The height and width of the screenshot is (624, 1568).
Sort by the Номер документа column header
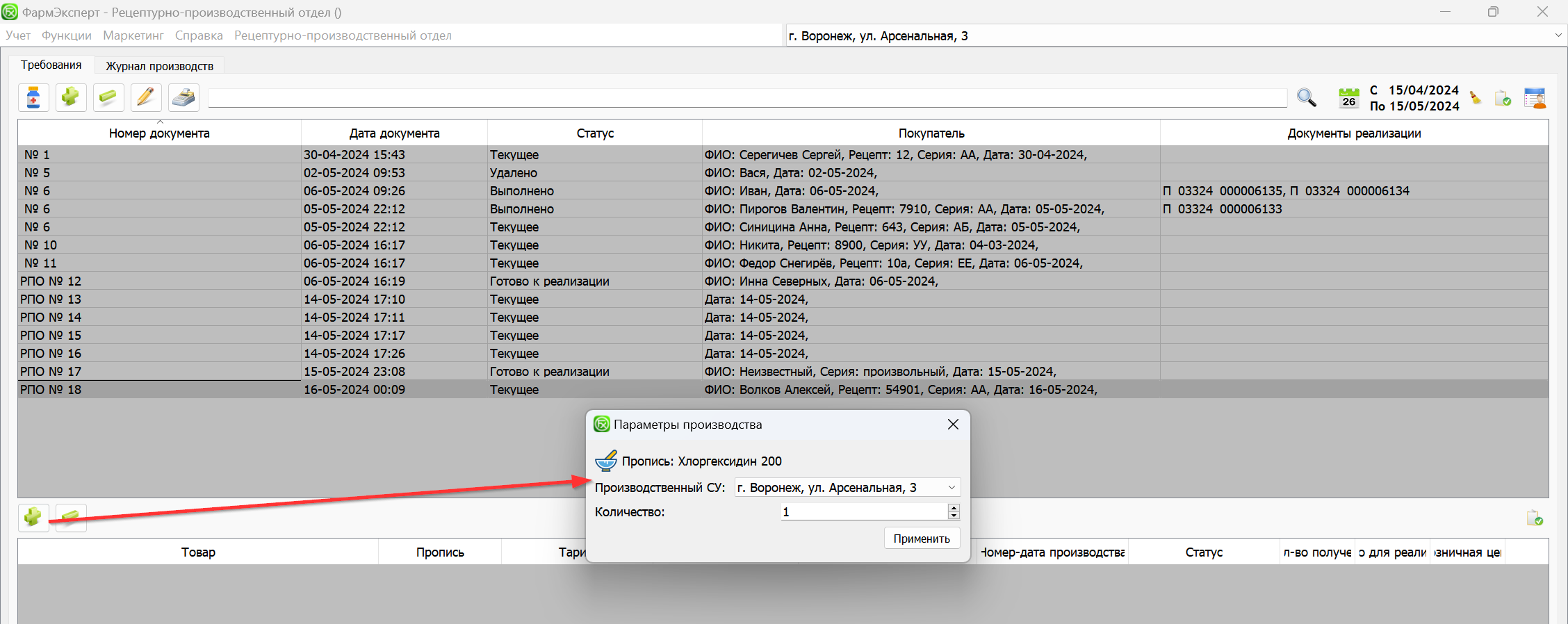coord(159,133)
